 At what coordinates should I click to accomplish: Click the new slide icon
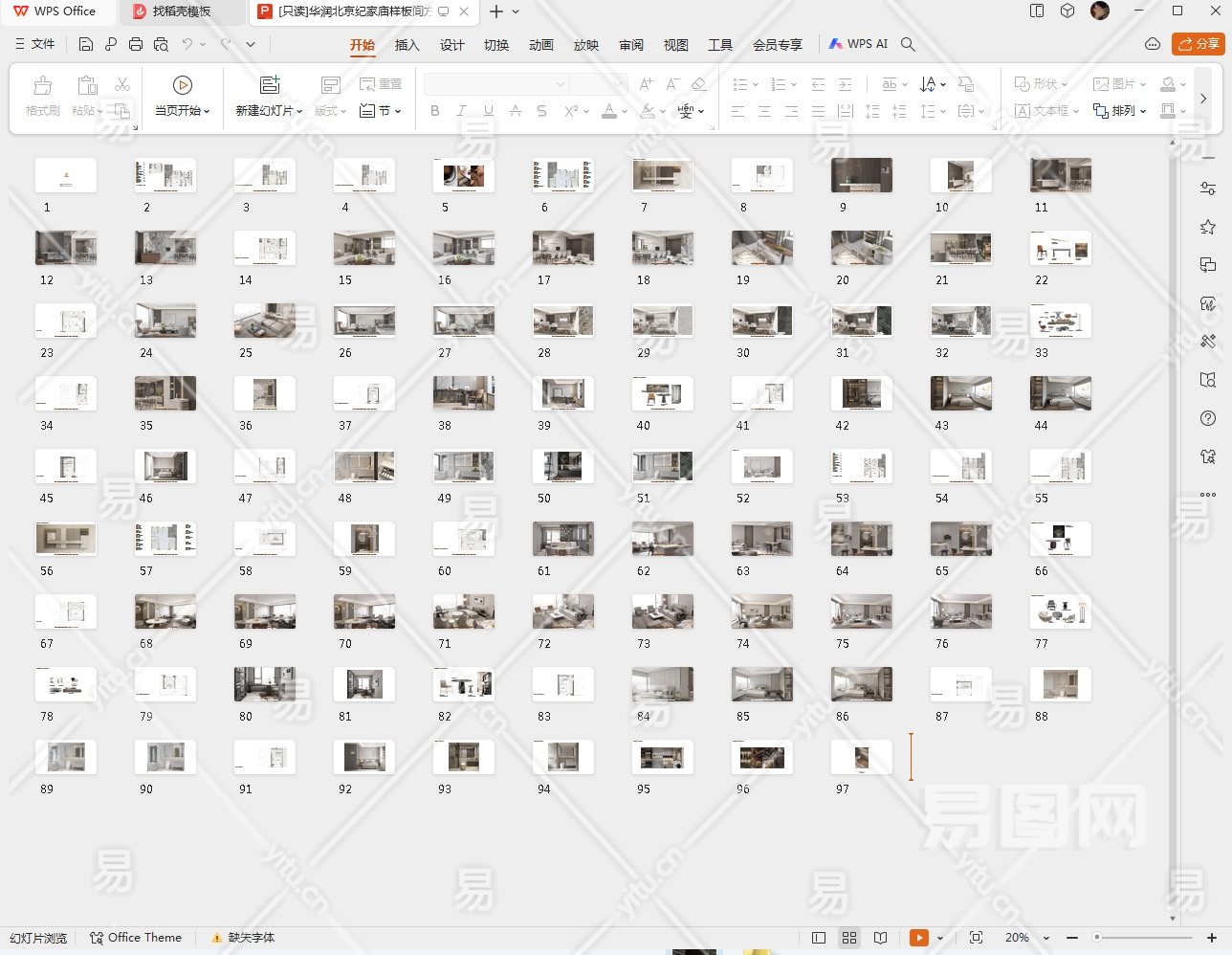tap(270, 85)
